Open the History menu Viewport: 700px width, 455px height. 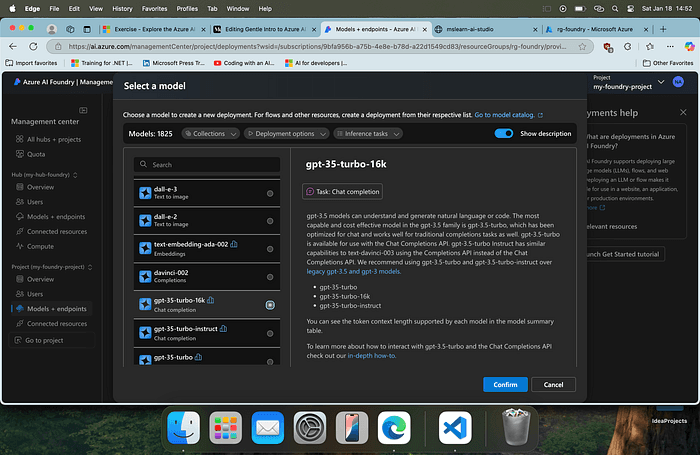tap(122, 8)
